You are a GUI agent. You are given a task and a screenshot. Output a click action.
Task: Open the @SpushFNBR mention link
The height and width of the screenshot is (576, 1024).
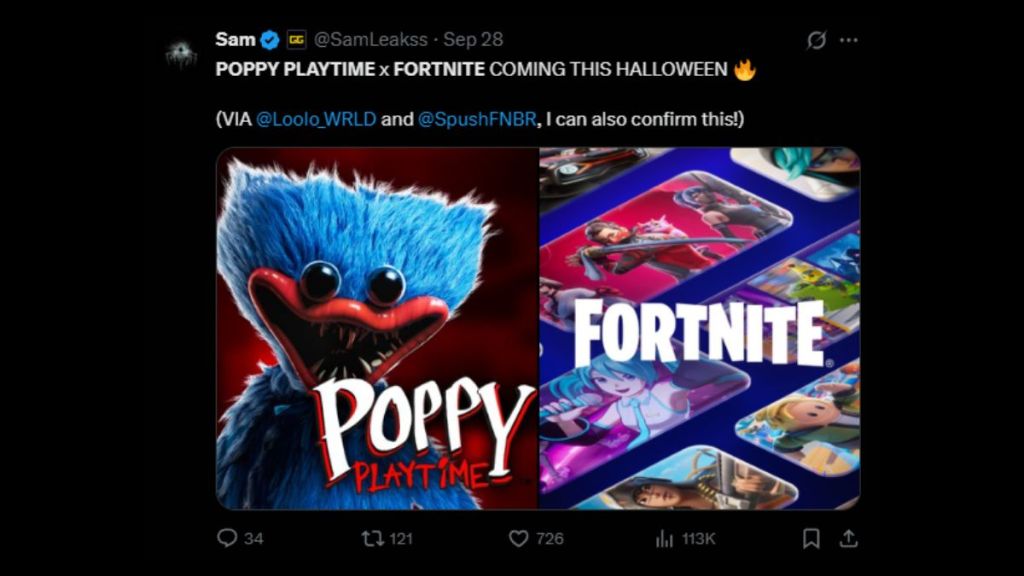[478, 119]
